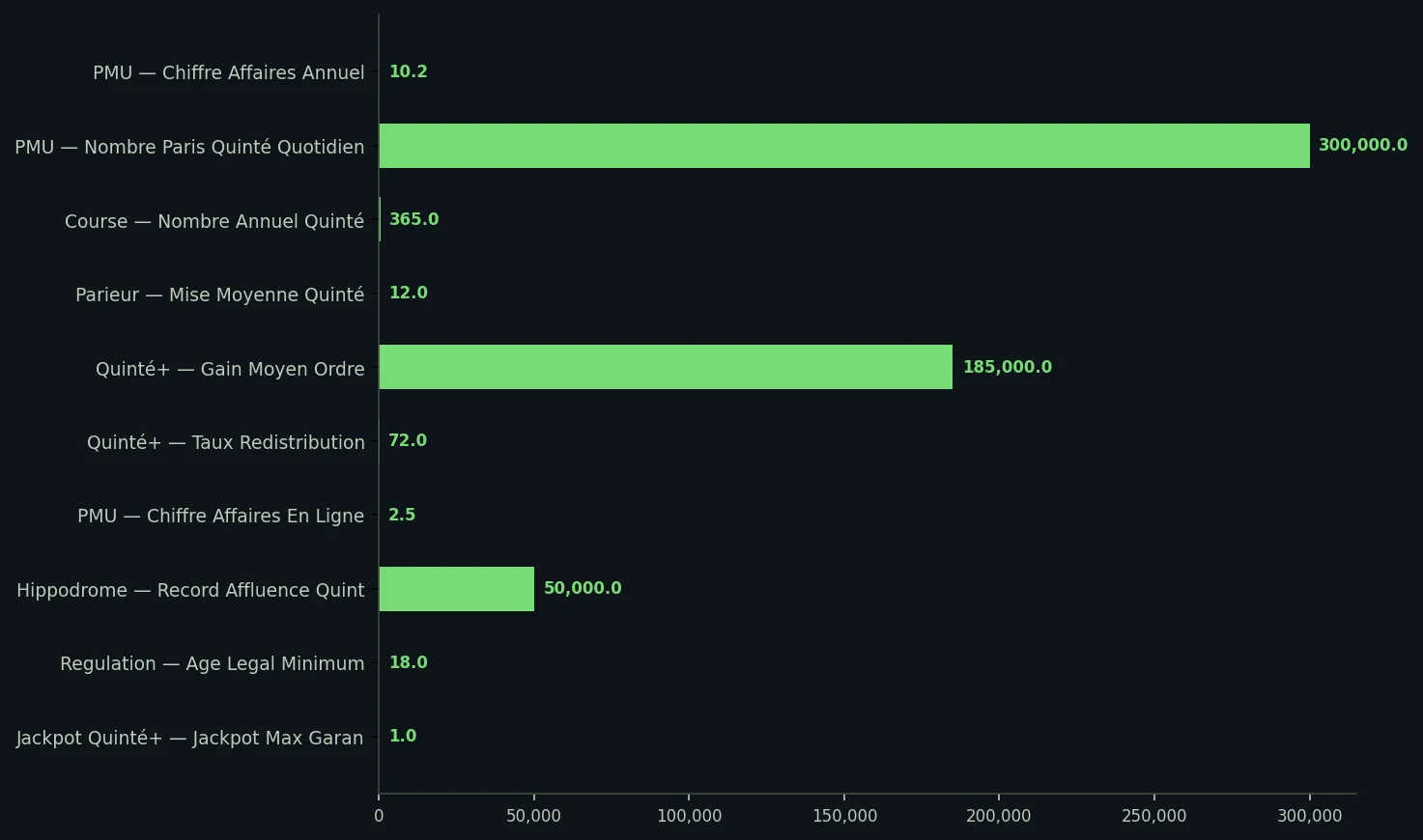The width and height of the screenshot is (1423, 840).
Task: Click the 200,000 x-axis tick label
Action: tap(999, 816)
